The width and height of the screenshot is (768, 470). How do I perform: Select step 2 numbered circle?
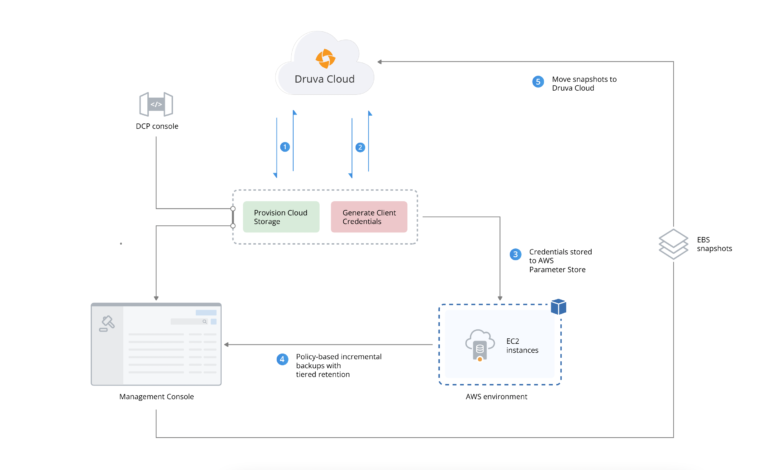pos(361,146)
